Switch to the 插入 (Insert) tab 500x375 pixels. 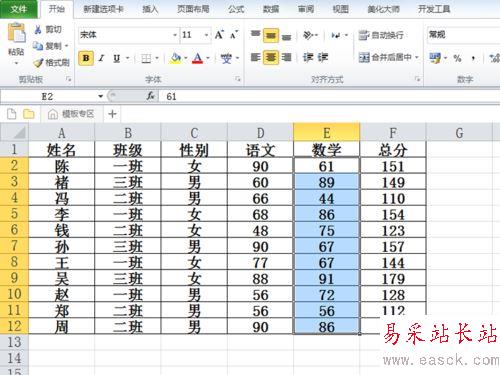pos(150,9)
